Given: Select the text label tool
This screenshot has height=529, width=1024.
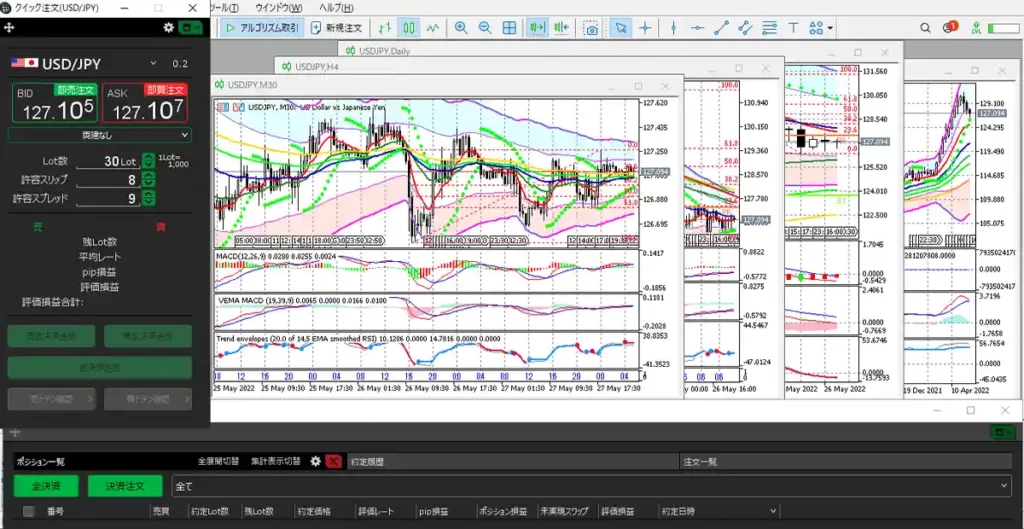Looking at the screenshot, I should (x=793, y=28).
